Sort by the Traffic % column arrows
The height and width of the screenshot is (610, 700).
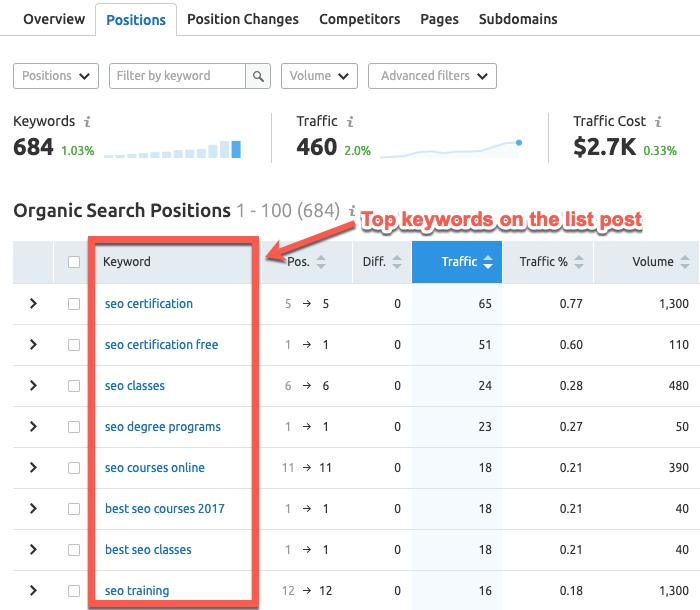580,262
